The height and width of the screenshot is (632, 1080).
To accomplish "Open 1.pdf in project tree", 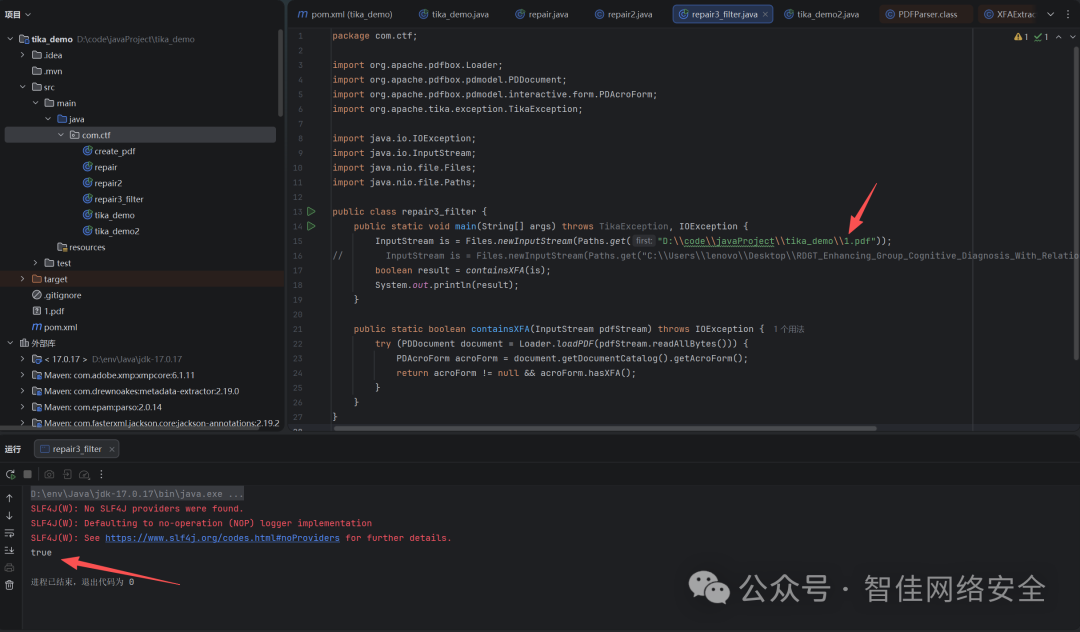I will pyautogui.click(x=52, y=311).
